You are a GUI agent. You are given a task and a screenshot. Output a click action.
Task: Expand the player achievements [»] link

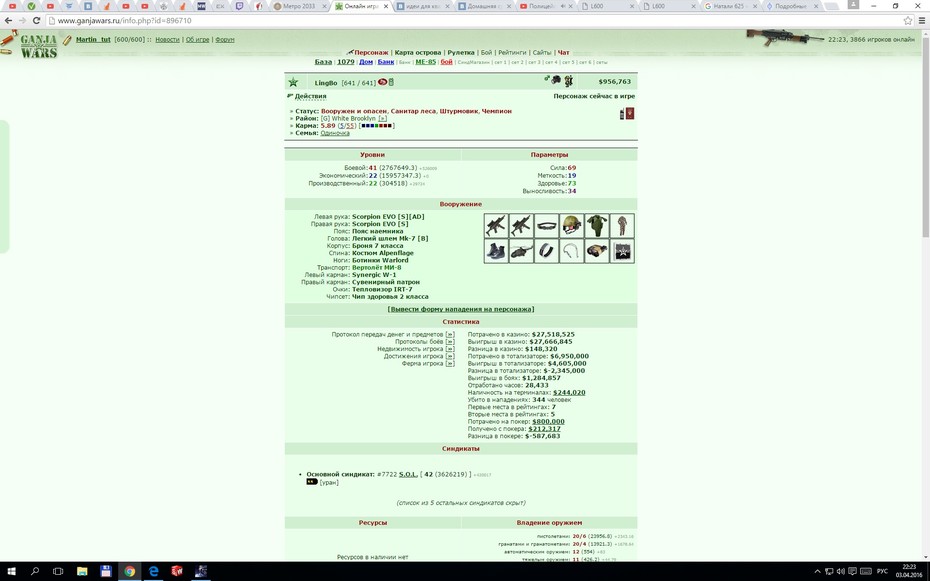(450, 356)
